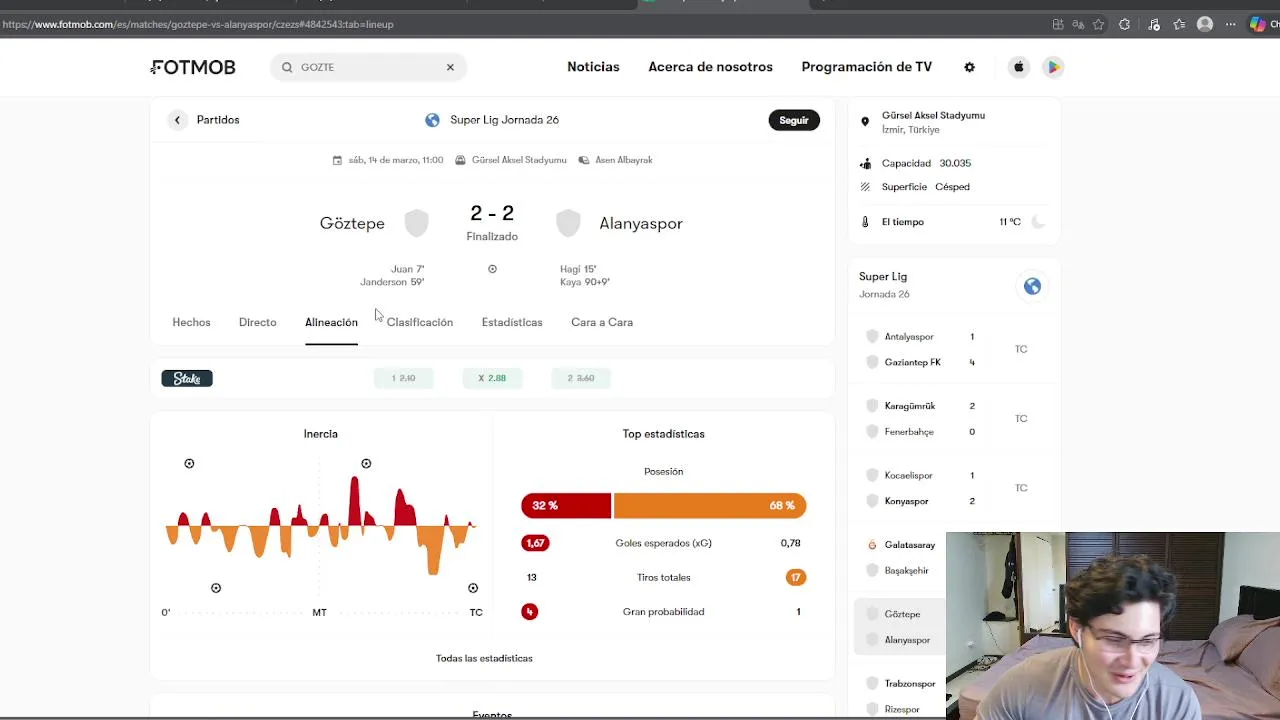Switch to the Directo tab
The width and height of the screenshot is (1280, 720).
pos(257,322)
